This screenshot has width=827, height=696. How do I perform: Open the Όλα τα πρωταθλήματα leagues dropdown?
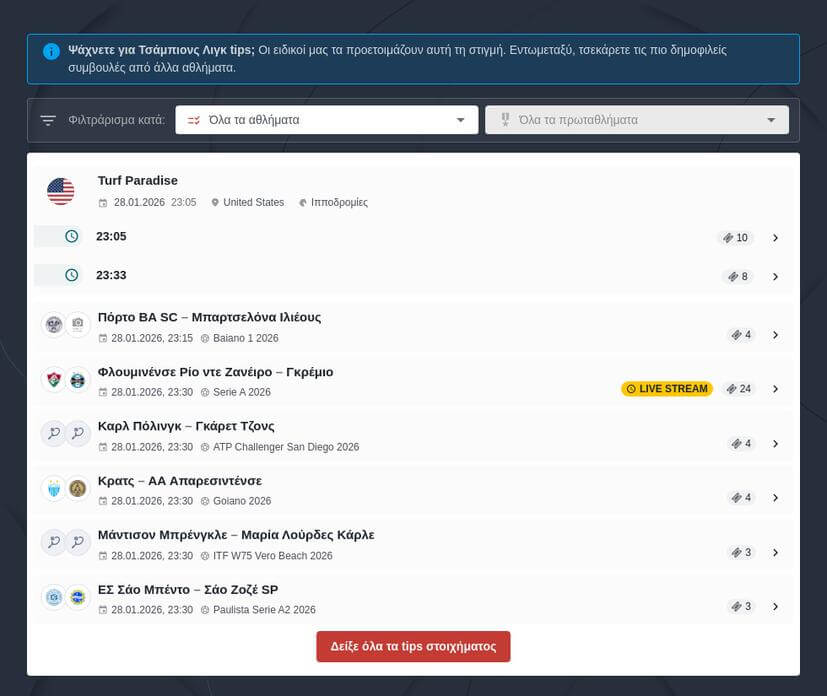(637, 120)
